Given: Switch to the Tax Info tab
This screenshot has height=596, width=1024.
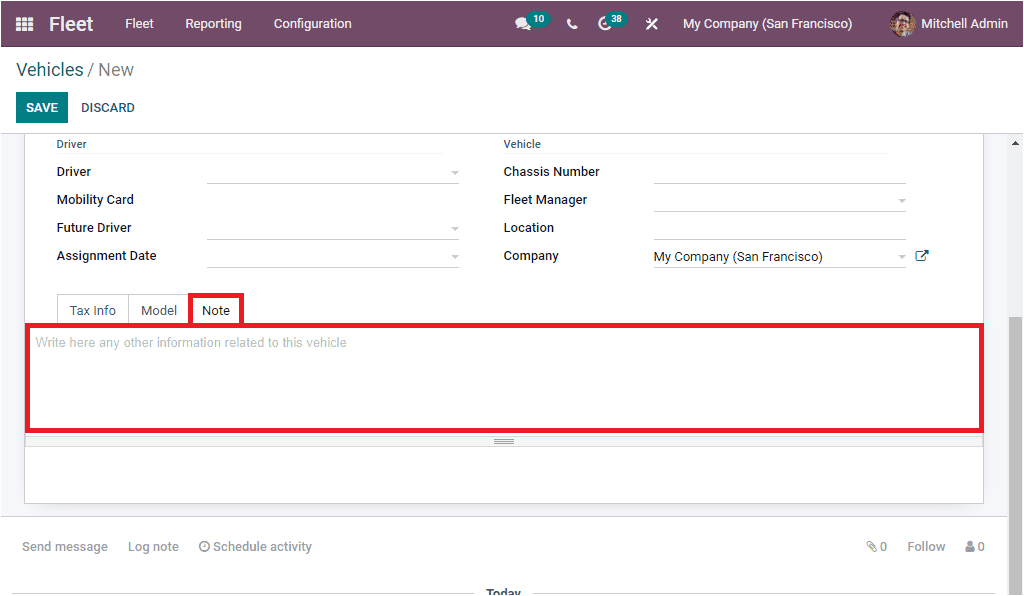Looking at the screenshot, I should [x=92, y=310].
